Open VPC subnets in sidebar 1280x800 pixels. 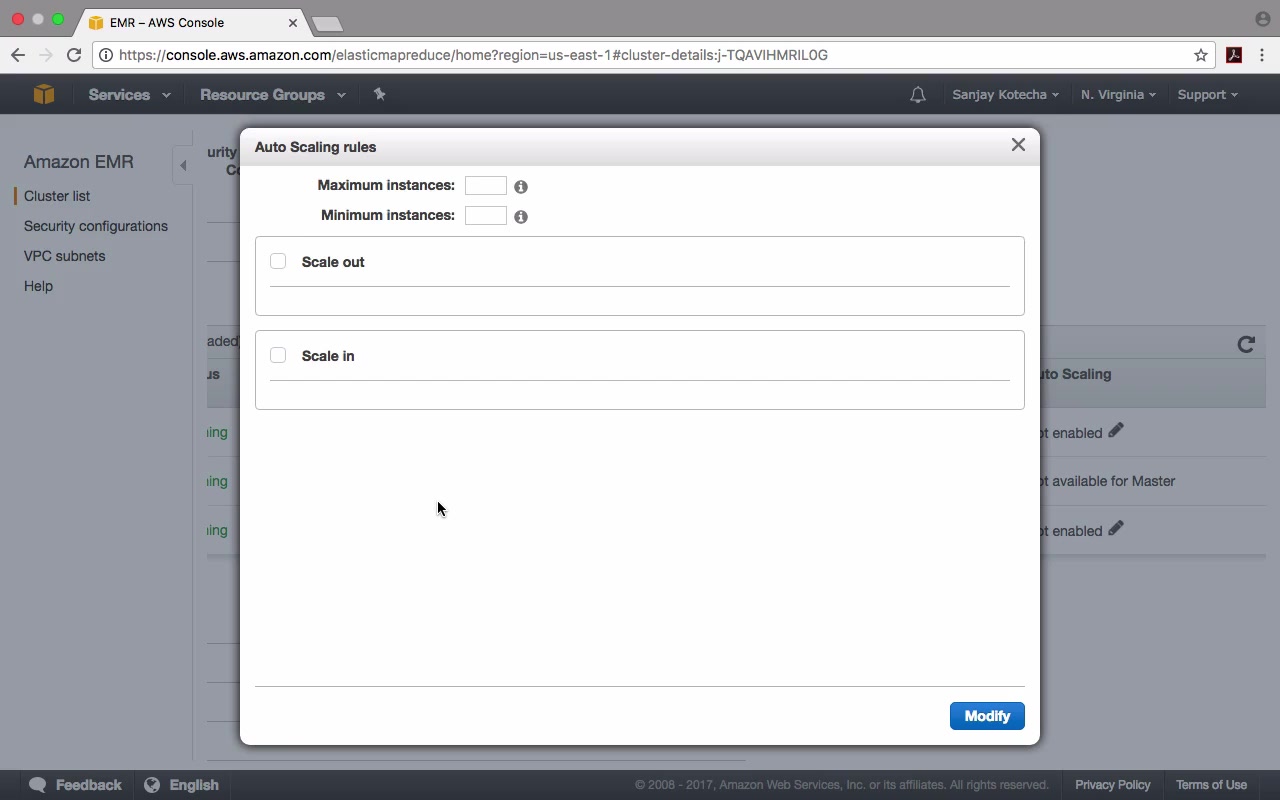[x=64, y=256]
